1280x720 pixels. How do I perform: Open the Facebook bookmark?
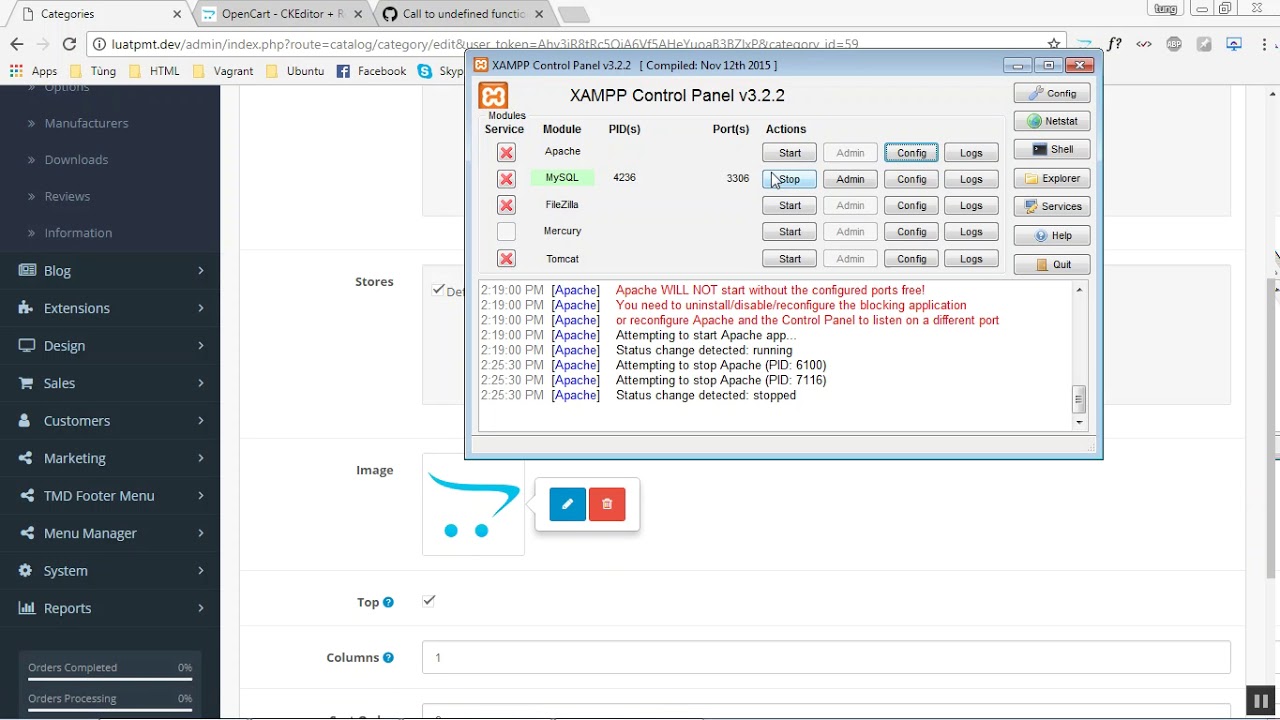click(x=372, y=71)
